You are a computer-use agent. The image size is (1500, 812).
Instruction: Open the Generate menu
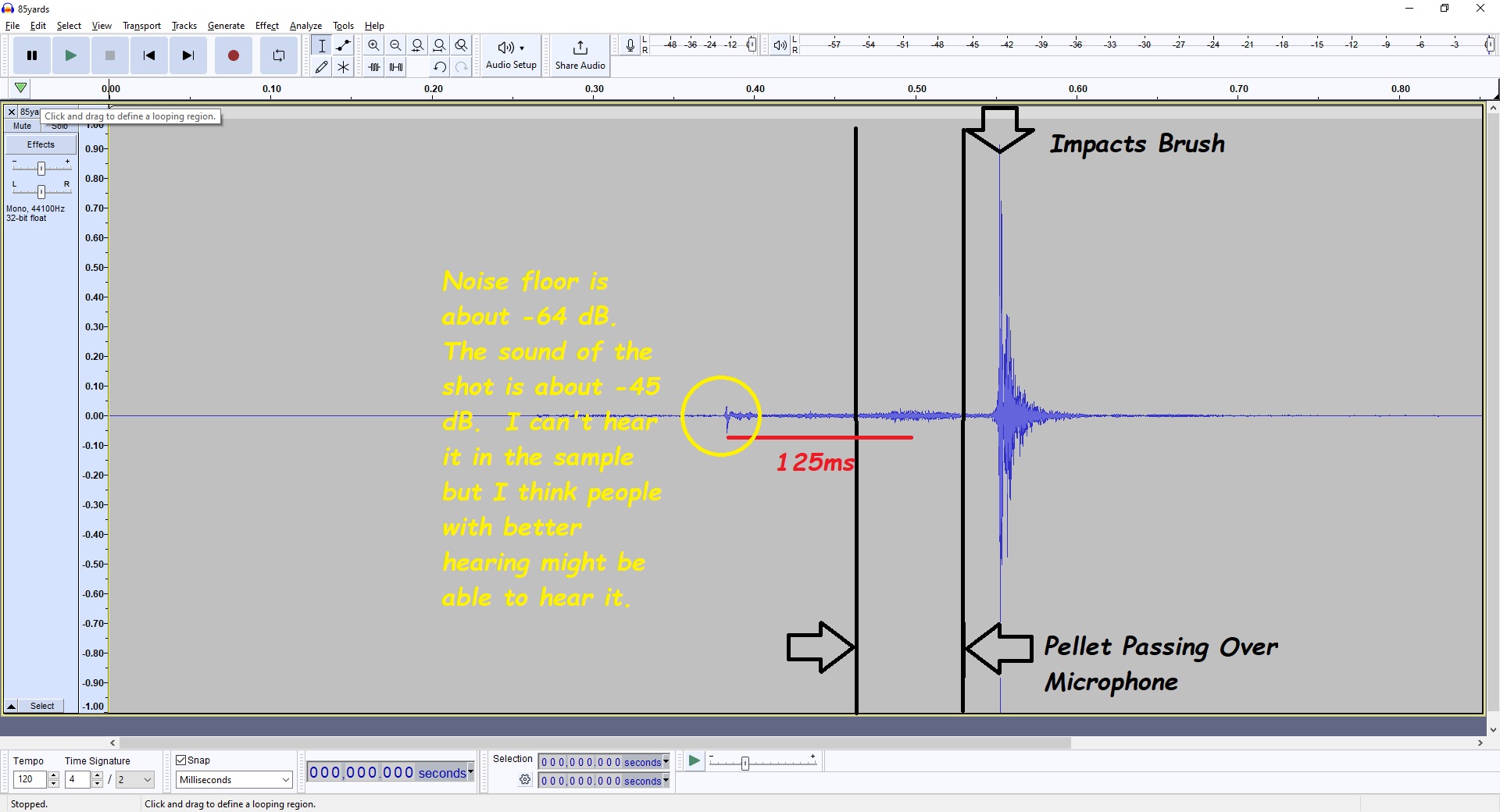pos(226,26)
